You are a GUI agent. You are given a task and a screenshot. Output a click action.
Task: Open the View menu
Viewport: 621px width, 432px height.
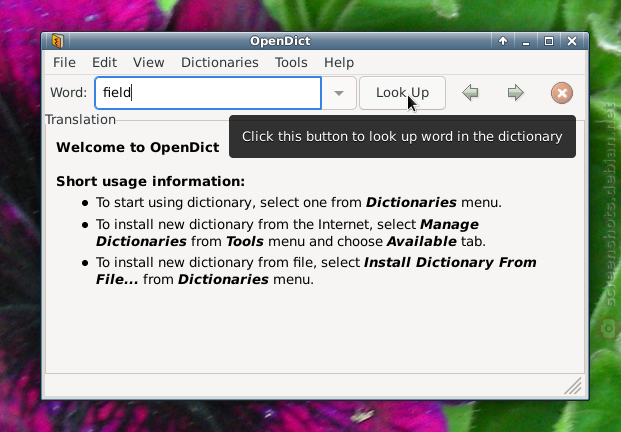tap(149, 63)
